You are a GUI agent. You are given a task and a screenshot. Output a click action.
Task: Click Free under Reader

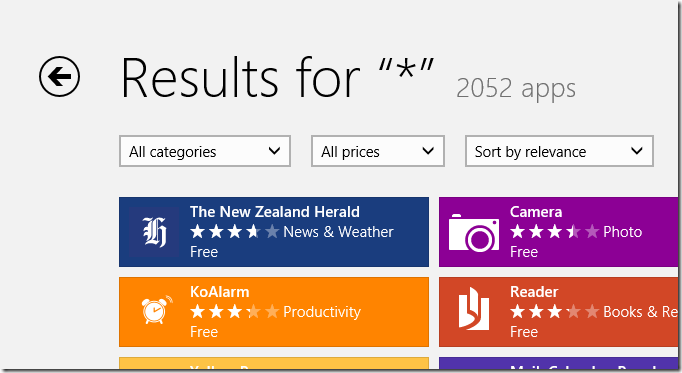point(524,332)
